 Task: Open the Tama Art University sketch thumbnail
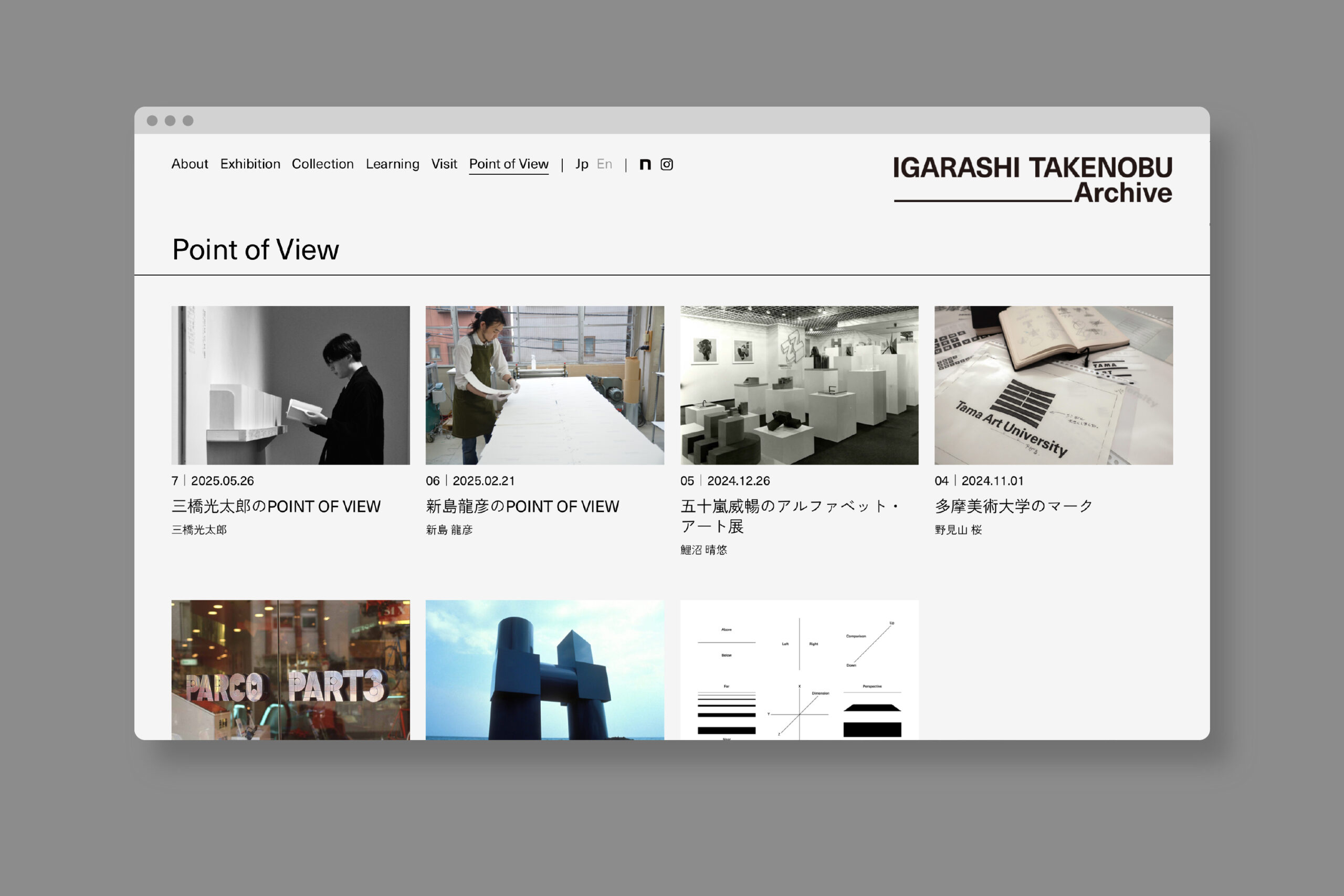tap(1054, 385)
